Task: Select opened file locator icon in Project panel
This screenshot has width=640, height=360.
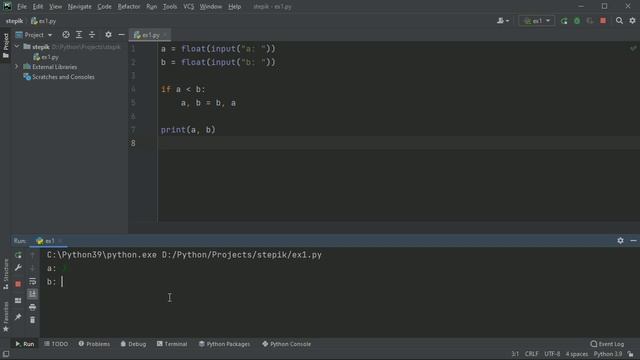Action: click(x=66, y=35)
